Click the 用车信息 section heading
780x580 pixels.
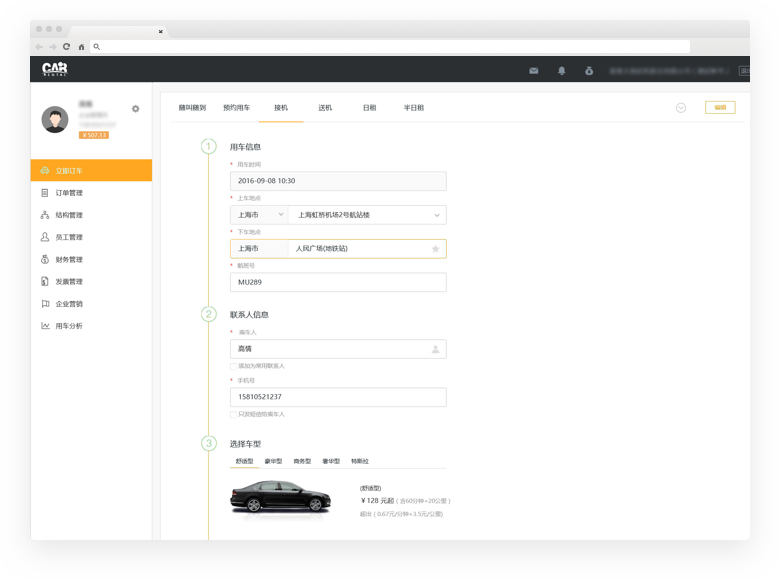(x=245, y=147)
